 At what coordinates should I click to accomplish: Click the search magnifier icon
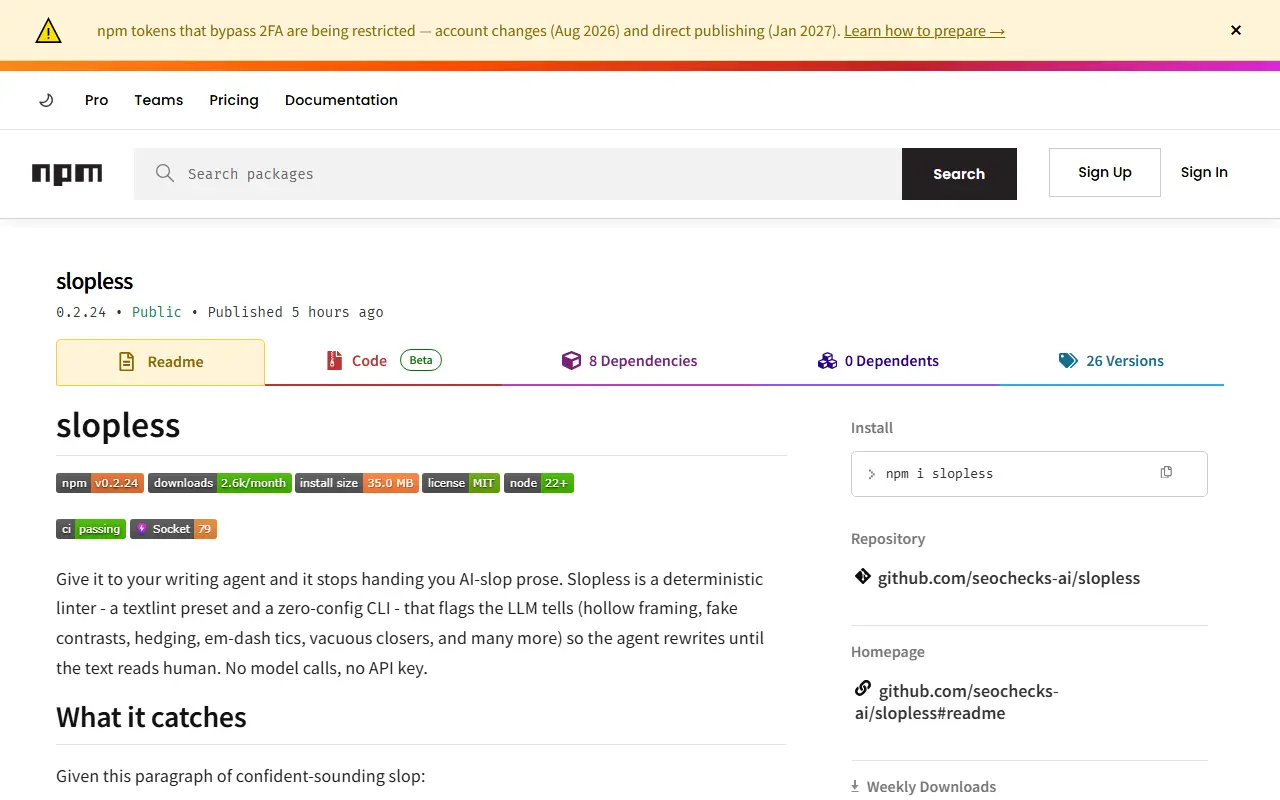pyautogui.click(x=165, y=173)
